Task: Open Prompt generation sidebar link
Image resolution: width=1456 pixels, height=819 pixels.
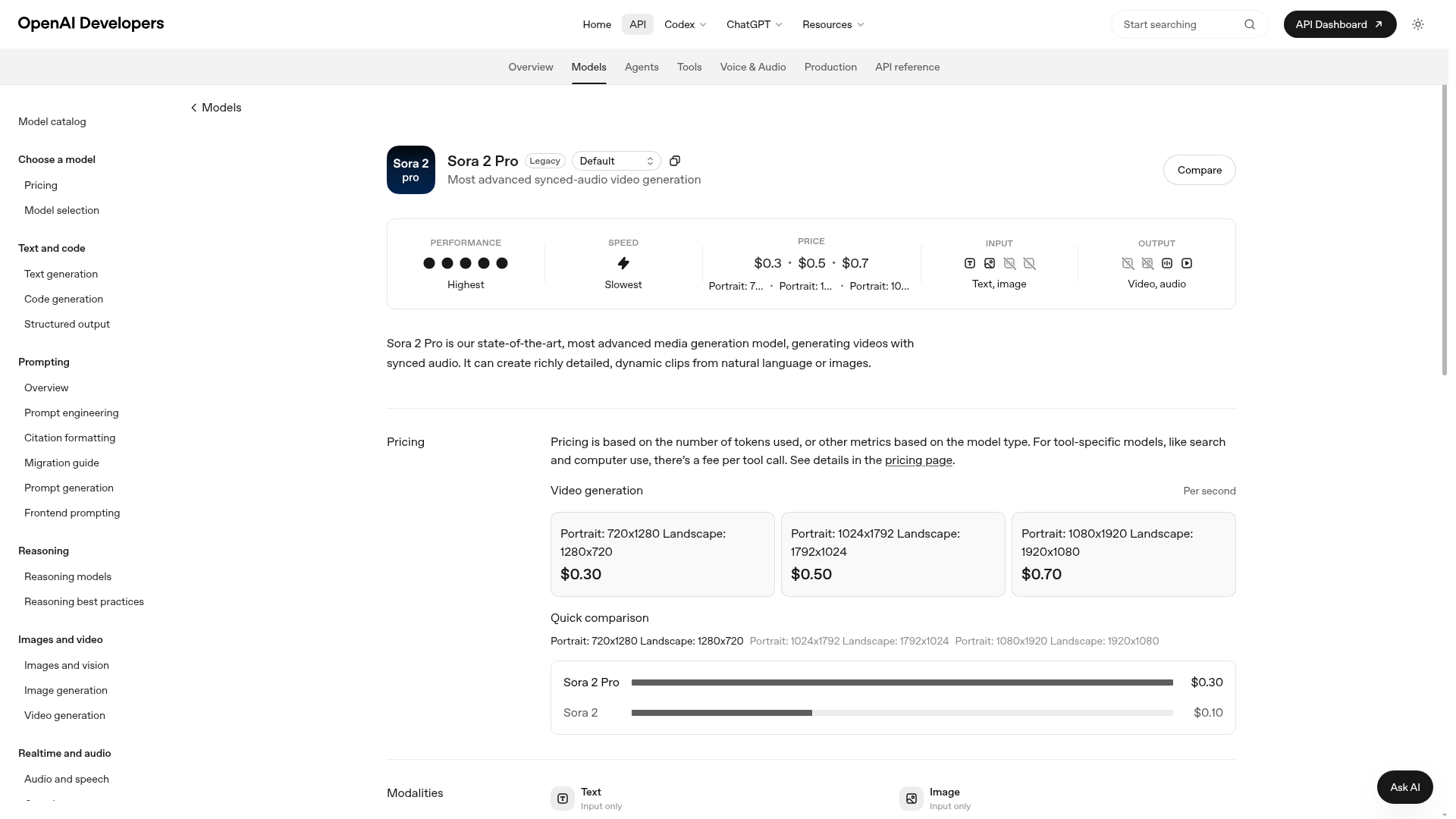Action: (69, 488)
